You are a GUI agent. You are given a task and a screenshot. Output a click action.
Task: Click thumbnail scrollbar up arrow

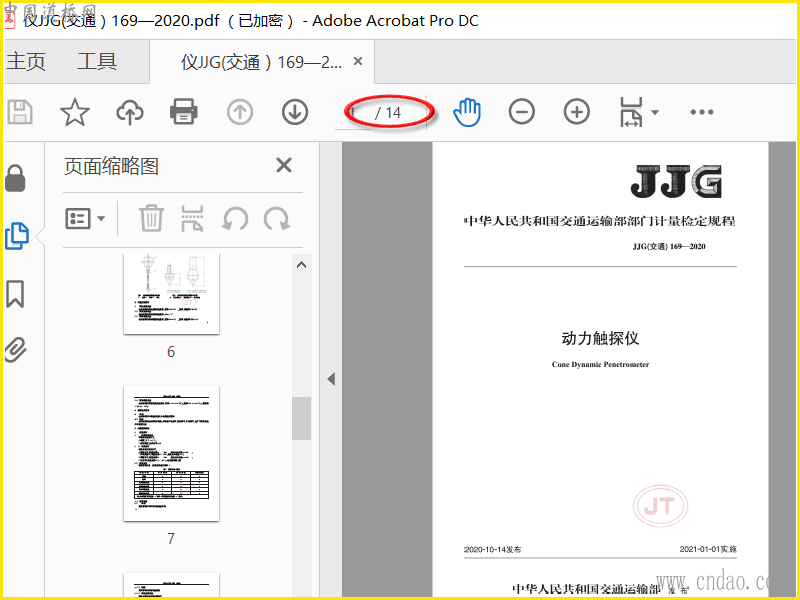[x=302, y=264]
